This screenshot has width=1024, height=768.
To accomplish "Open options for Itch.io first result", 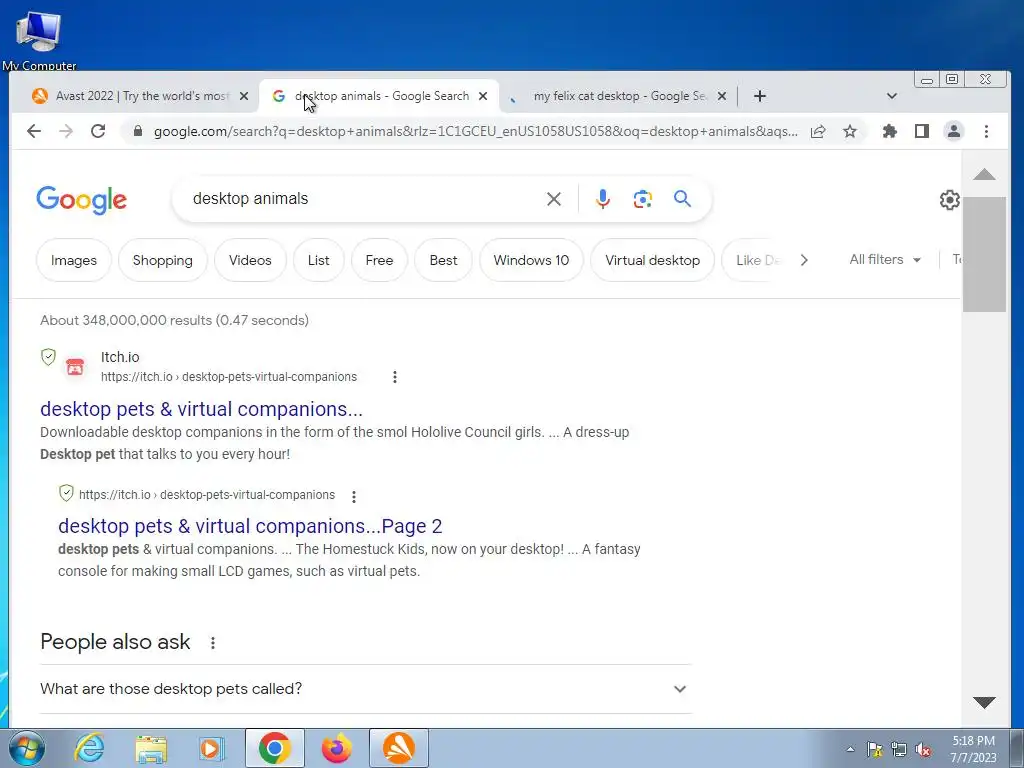I will (x=394, y=377).
